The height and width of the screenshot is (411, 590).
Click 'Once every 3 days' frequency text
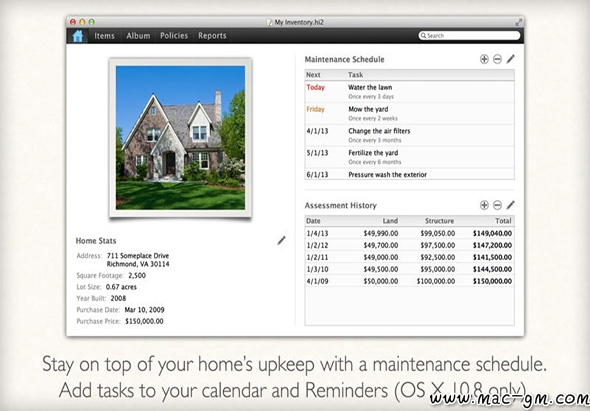pos(371,97)
